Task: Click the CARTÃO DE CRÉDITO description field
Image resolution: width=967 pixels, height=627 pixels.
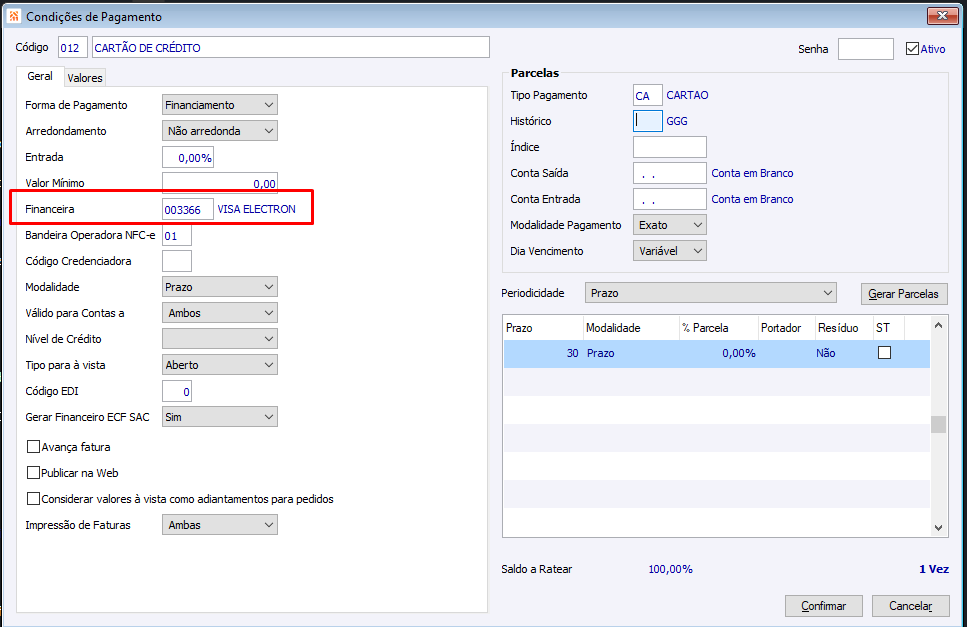Action: pos(290,47)
